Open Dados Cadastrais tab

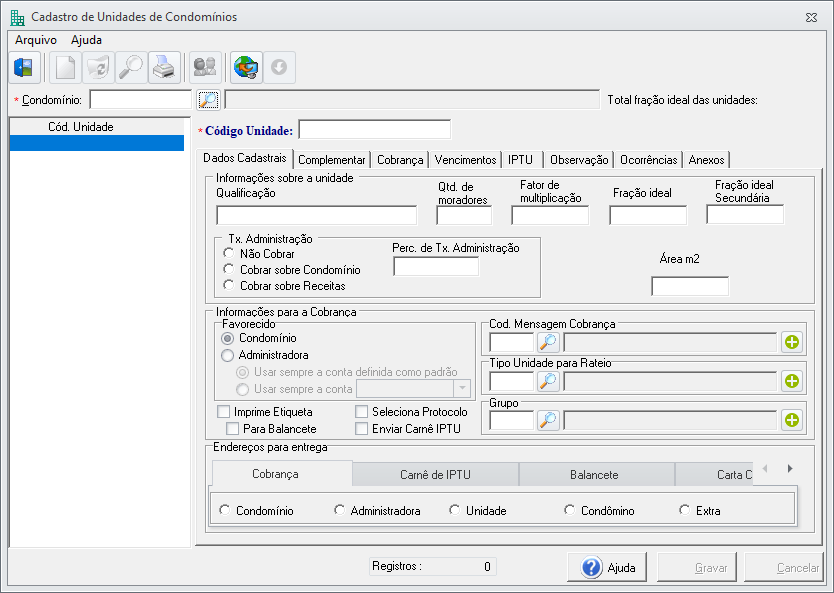click(x=245, y=158)
